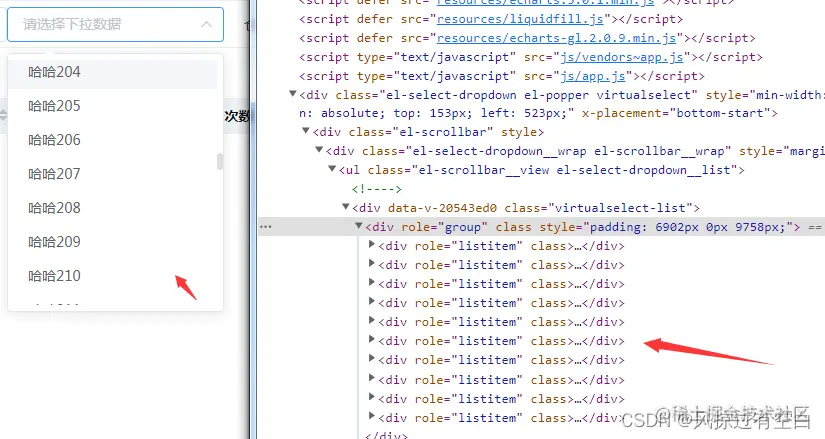Image resolution: width=825 pixels, height=439 pixels.
Task: Click the 请选择下拉数据 select input
Action: click(115, 24)
